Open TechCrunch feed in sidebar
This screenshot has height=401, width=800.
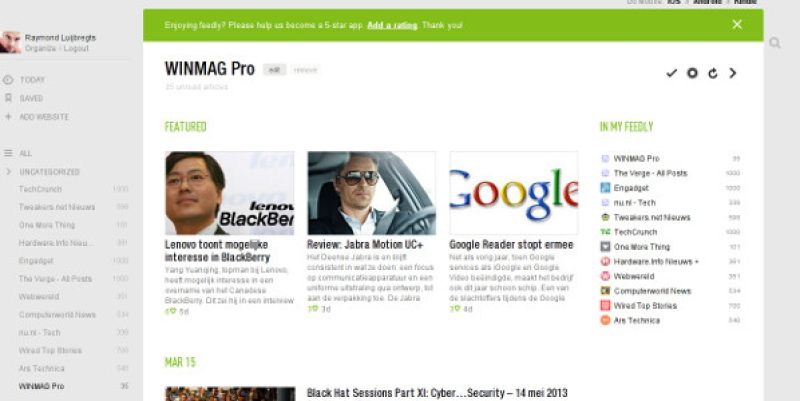coord(40,189)
